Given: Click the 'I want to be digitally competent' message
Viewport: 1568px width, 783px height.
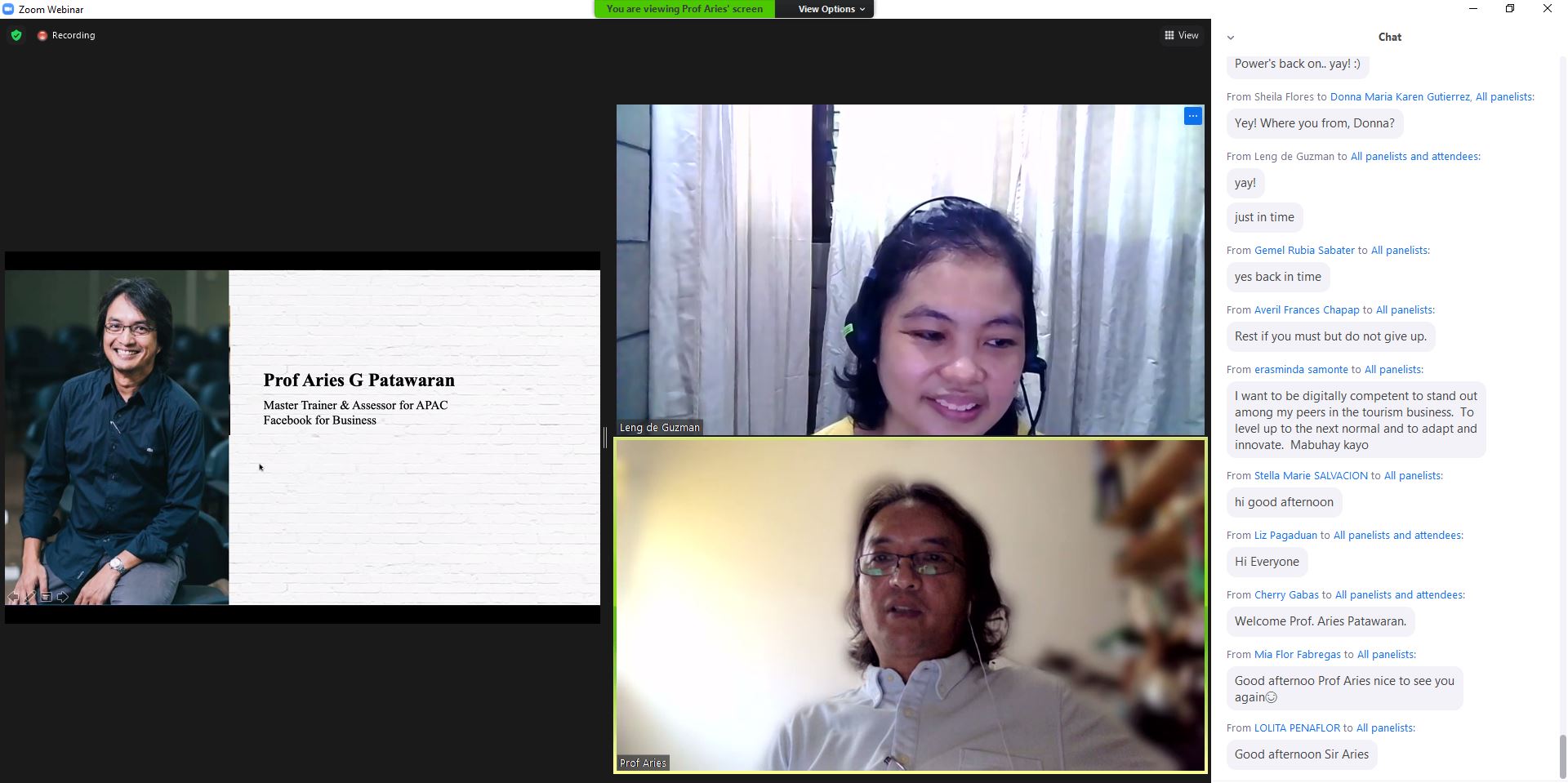Looking at the screenshot, I should pos(1356,420).
